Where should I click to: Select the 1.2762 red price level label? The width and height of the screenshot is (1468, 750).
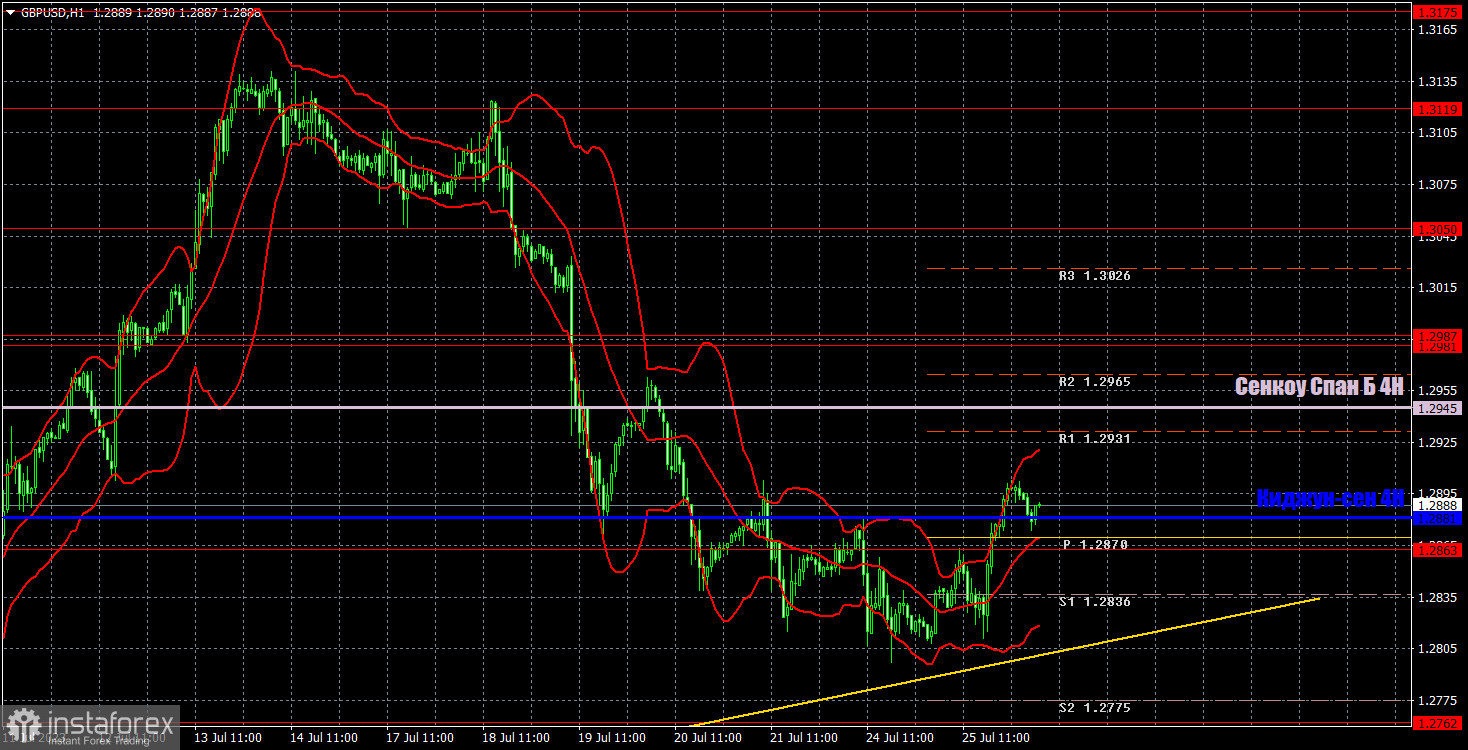pos(1439,722)
